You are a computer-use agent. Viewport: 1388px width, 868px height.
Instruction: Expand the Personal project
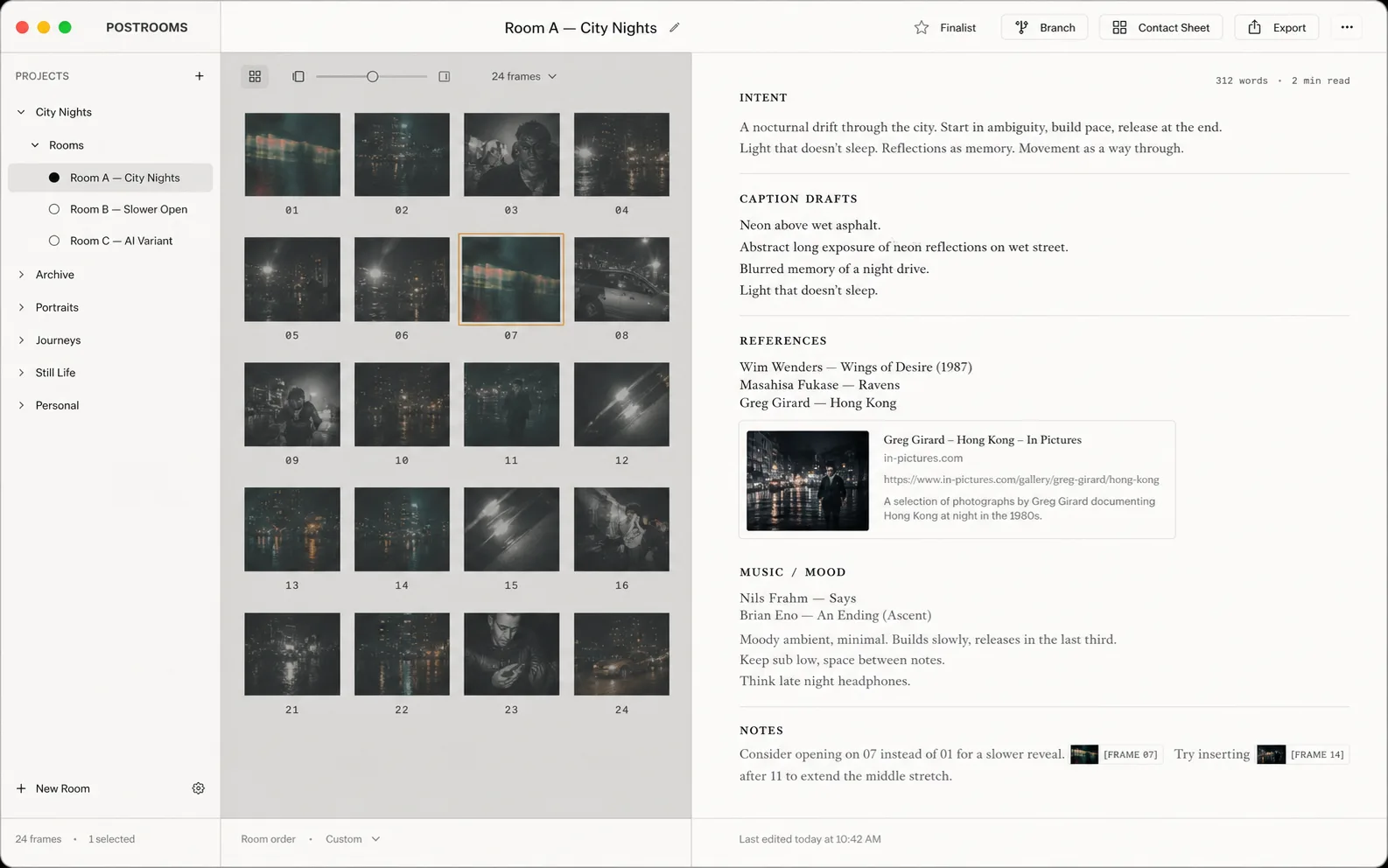point(21,405)
